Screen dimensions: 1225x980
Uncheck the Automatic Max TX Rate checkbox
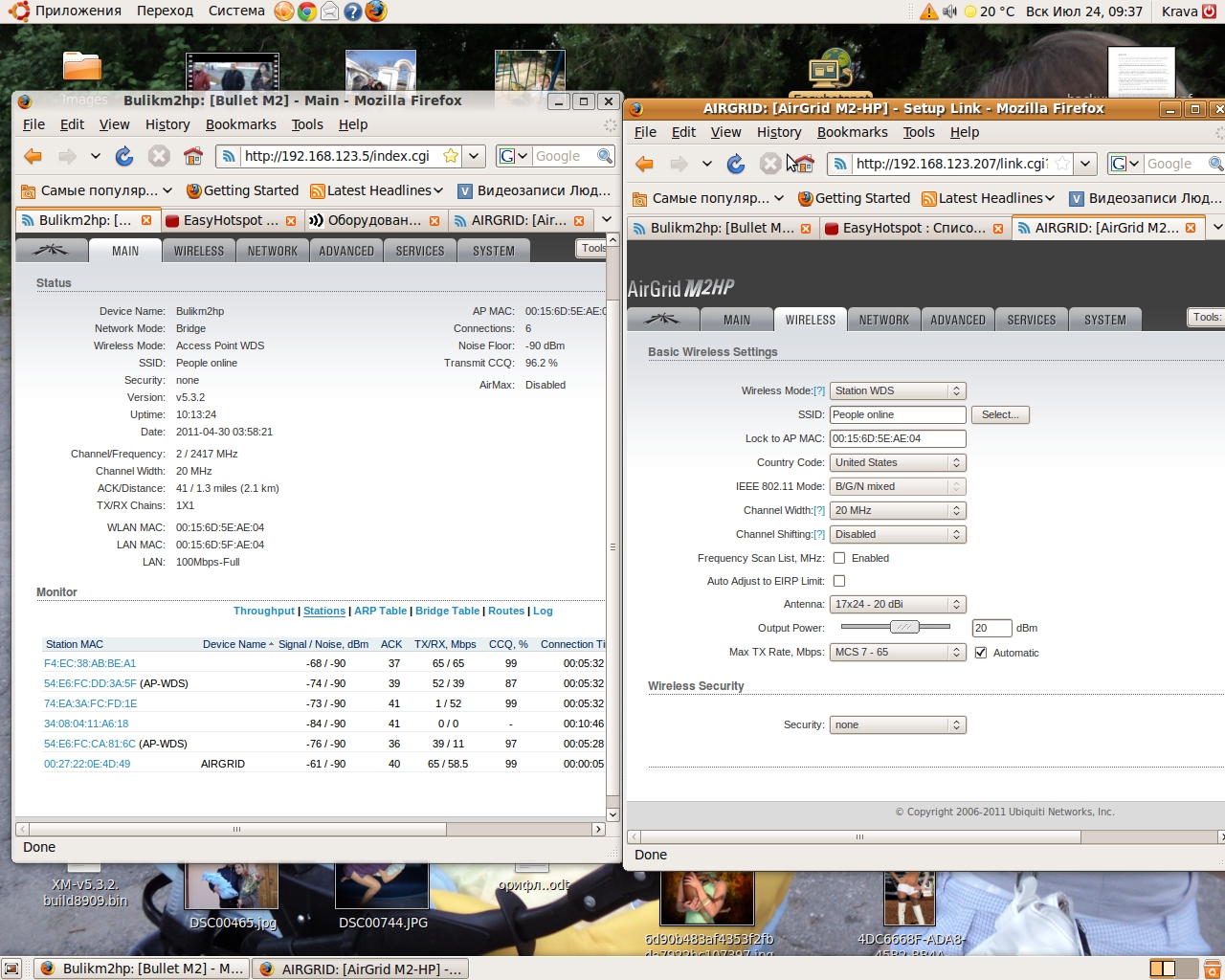coord(981,653)
